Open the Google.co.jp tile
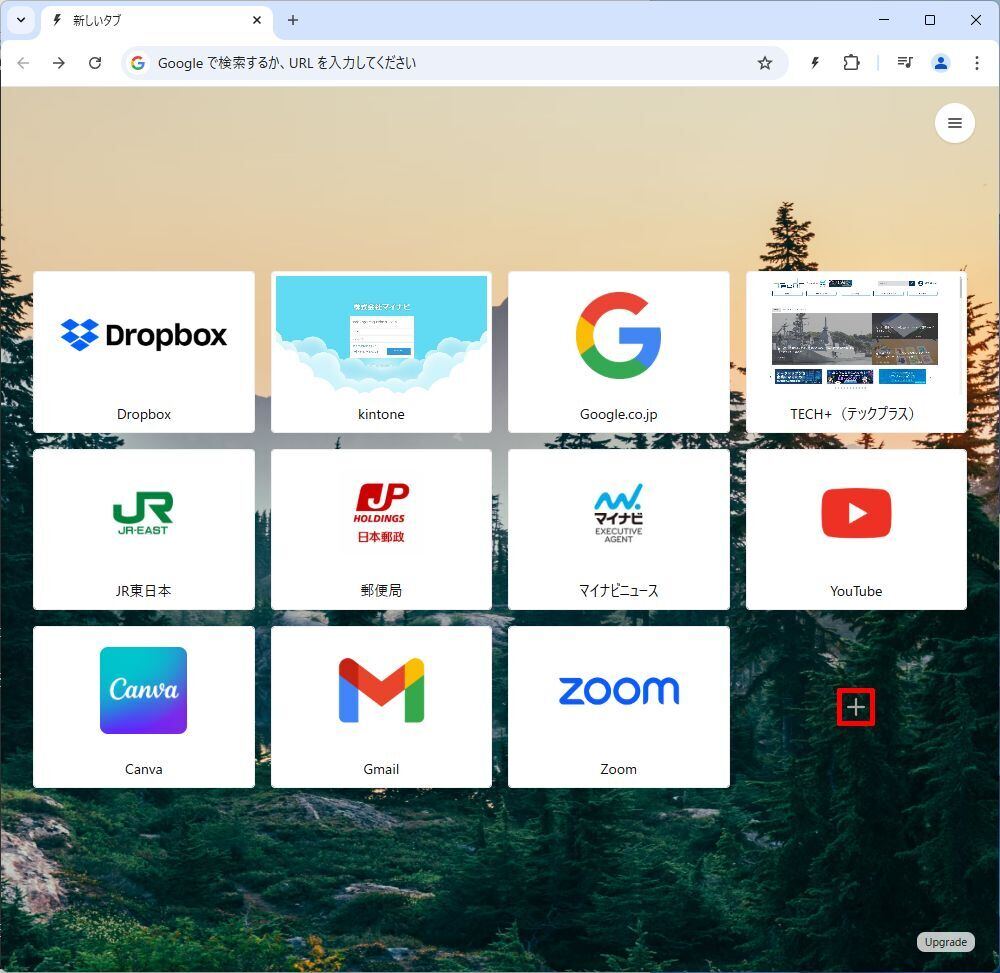Image resolution: width=1000 pixels, height=973 pixels. [x=619, y=352]
